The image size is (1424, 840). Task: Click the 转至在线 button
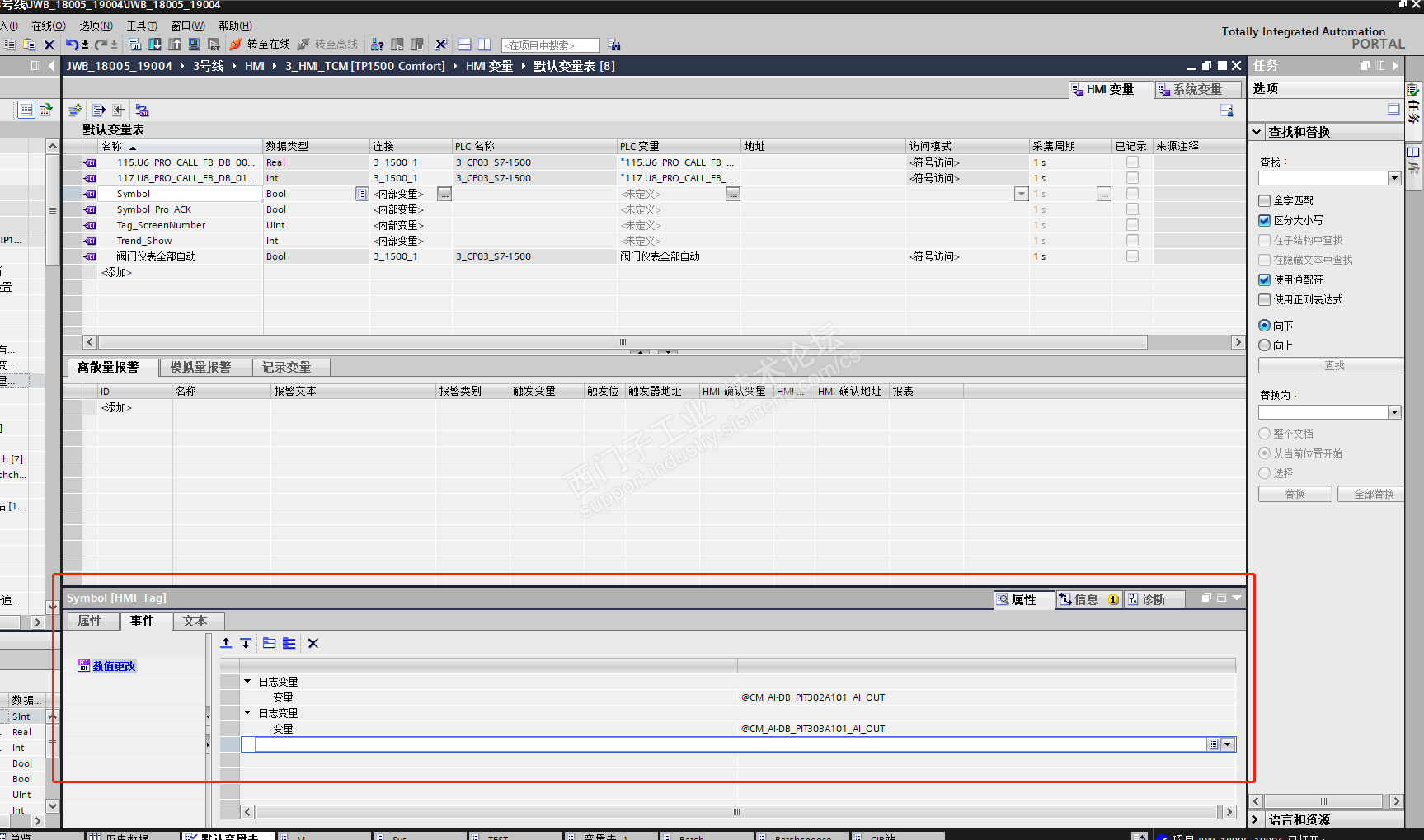[x=260, y=45]
